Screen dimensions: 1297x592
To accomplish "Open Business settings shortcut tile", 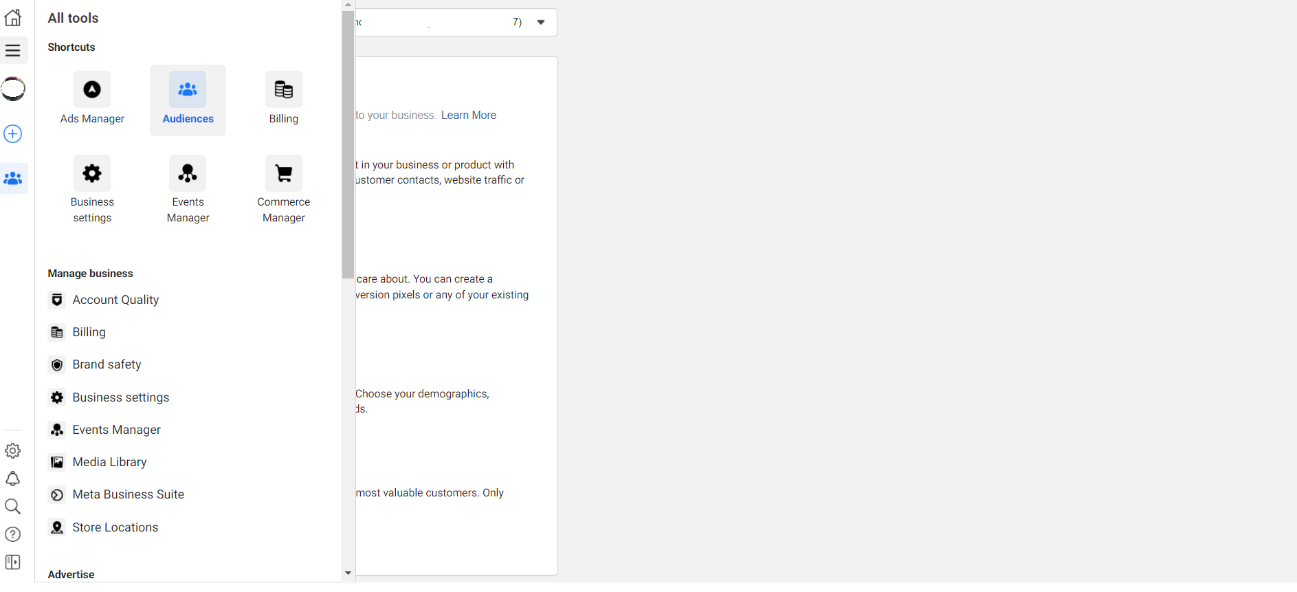I will point(92,190).
